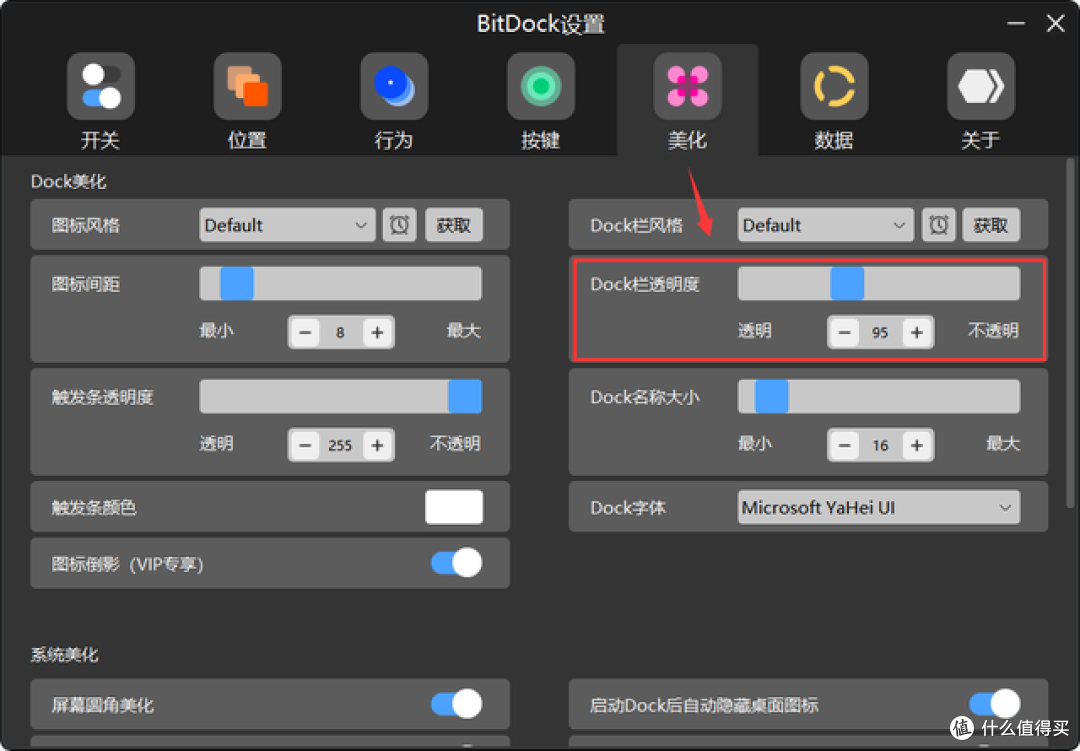Screen dimensions: 1080x751
Task: Decrease Dock名称大小 with minus button
Action: pyautogui.click(x=844, y=445)
